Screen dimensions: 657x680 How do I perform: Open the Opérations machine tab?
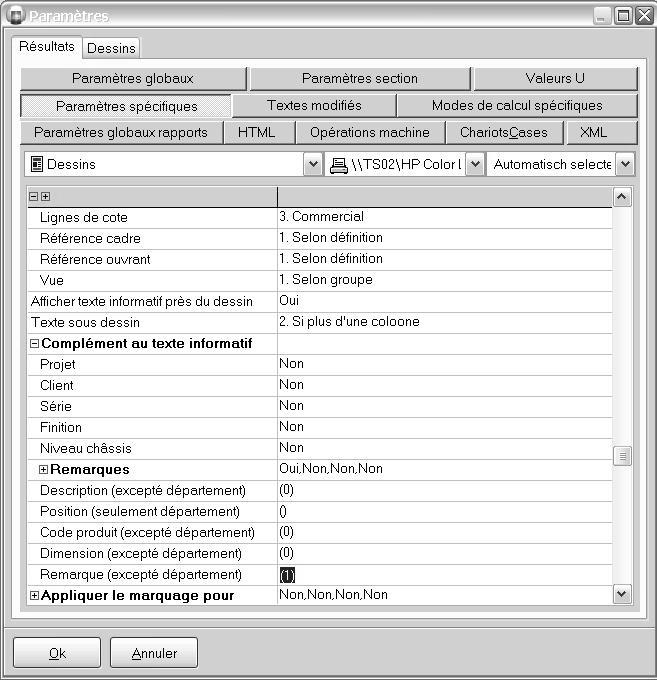370,132
